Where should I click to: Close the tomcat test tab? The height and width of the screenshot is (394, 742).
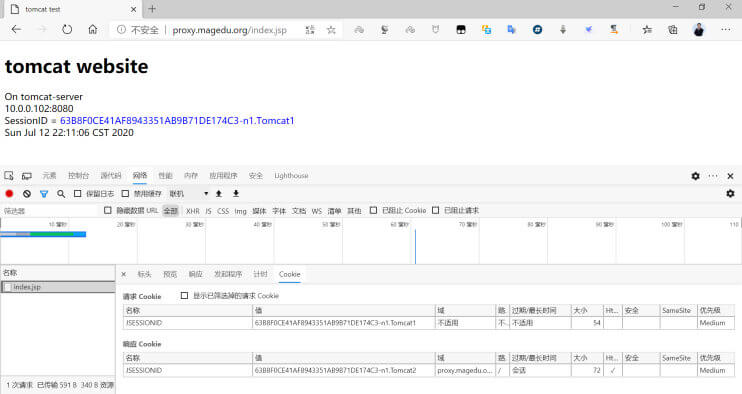(133, 9)
